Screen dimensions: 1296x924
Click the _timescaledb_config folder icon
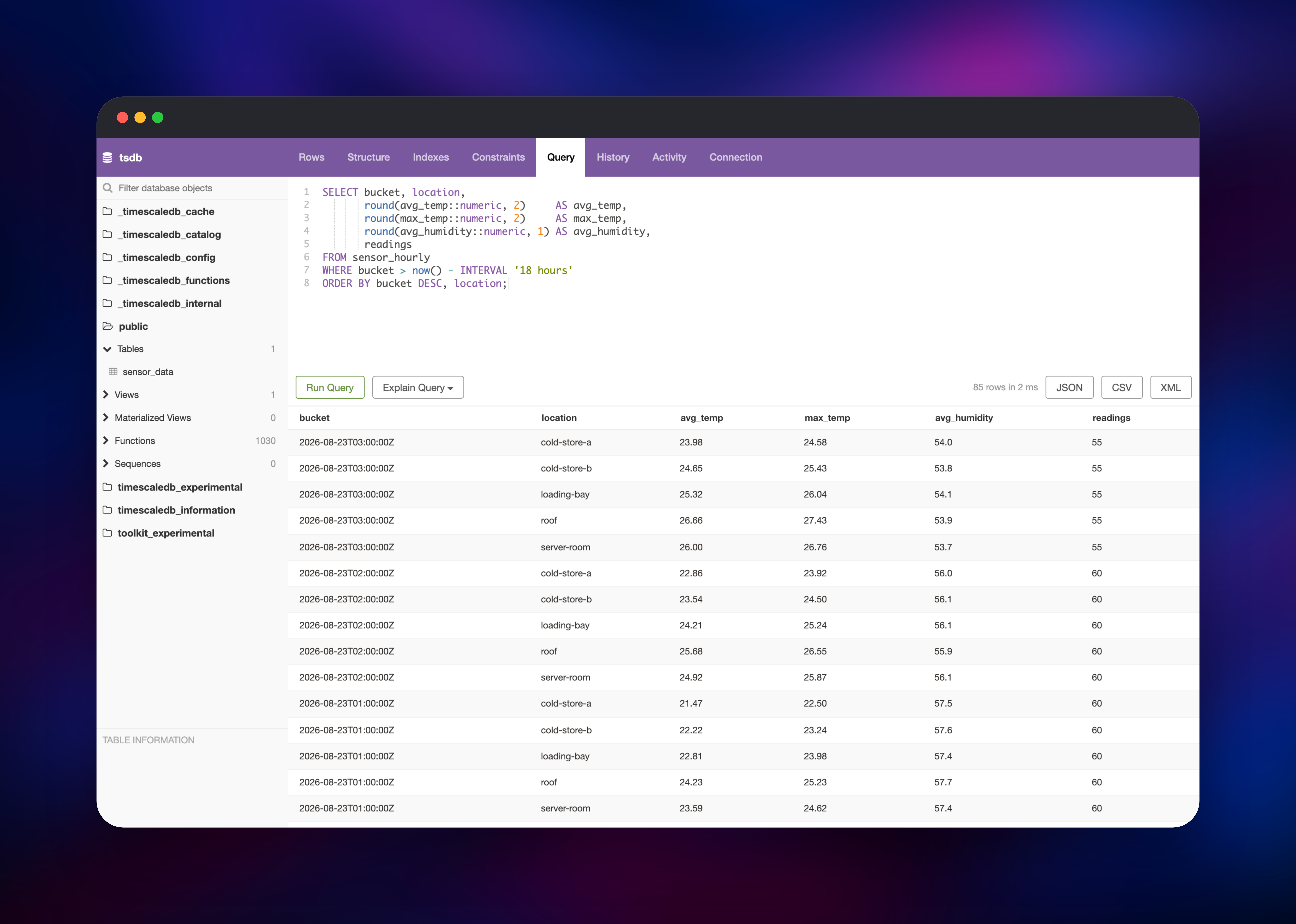[x=107, y=257]
